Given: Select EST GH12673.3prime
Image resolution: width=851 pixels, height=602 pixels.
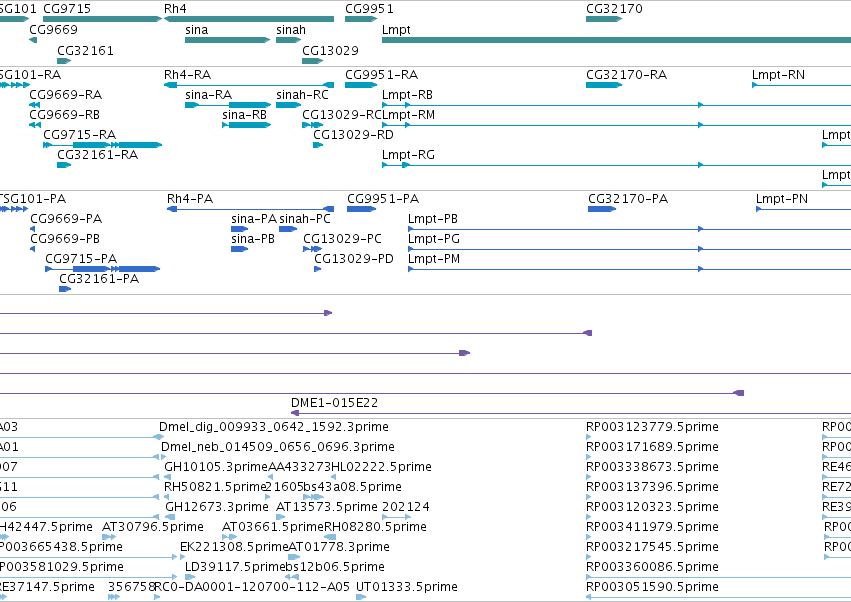Looking at the screenshot, I should click(x=217, y=506).
